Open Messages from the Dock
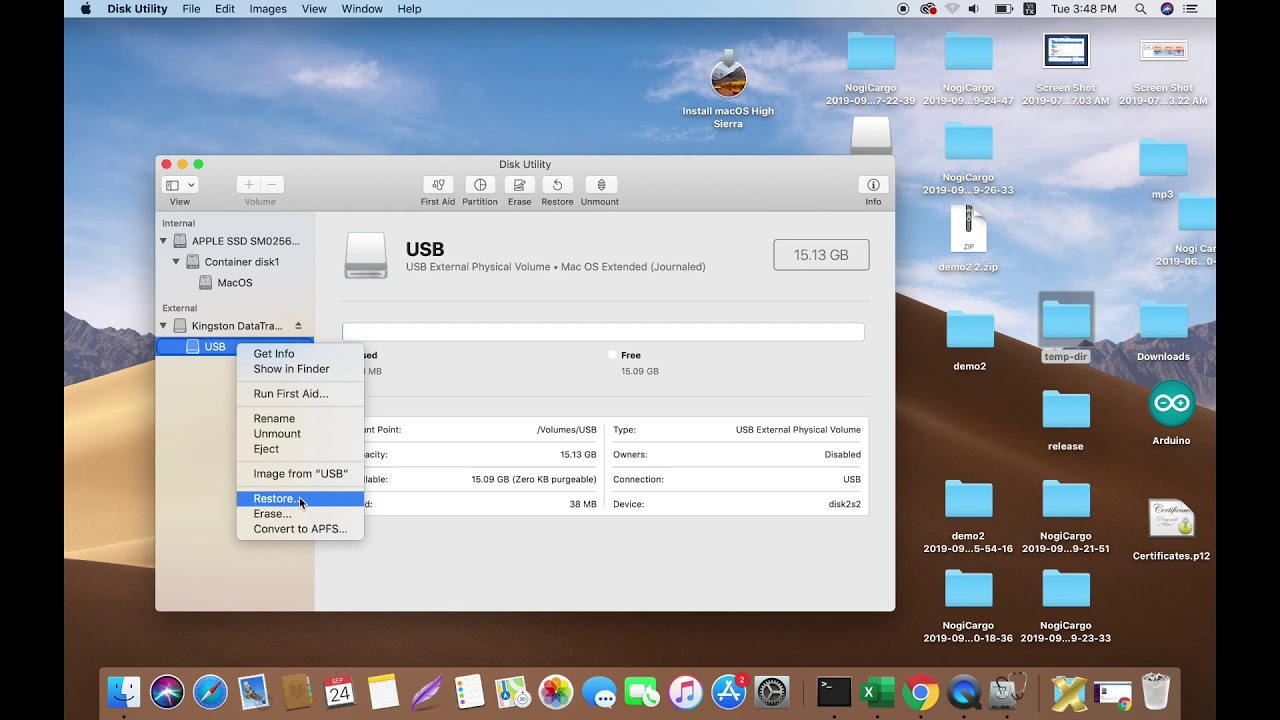This screenshot has width=1280, height=720. pos(599,692)
